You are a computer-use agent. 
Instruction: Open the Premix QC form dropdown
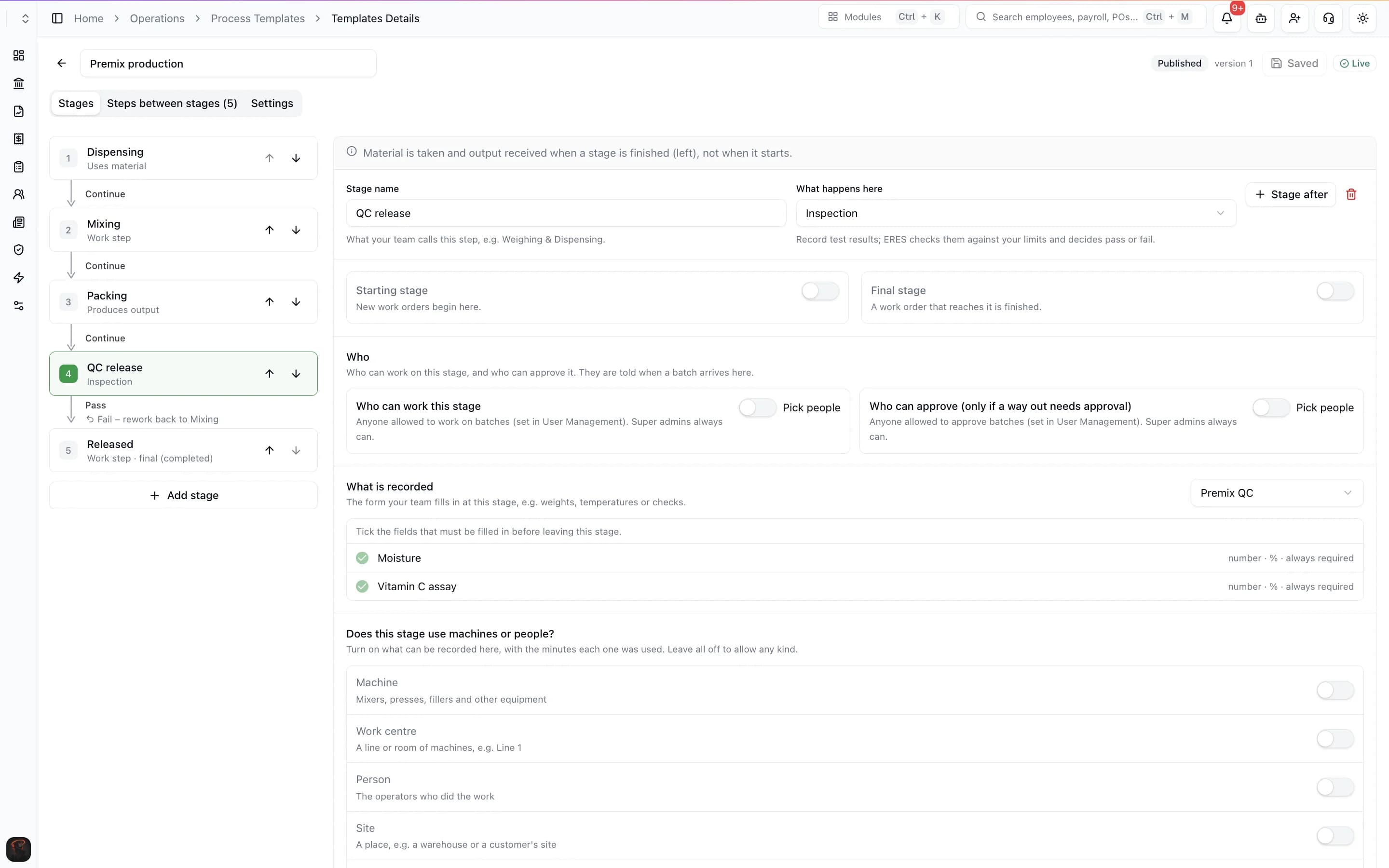[x=1277, y=493]
